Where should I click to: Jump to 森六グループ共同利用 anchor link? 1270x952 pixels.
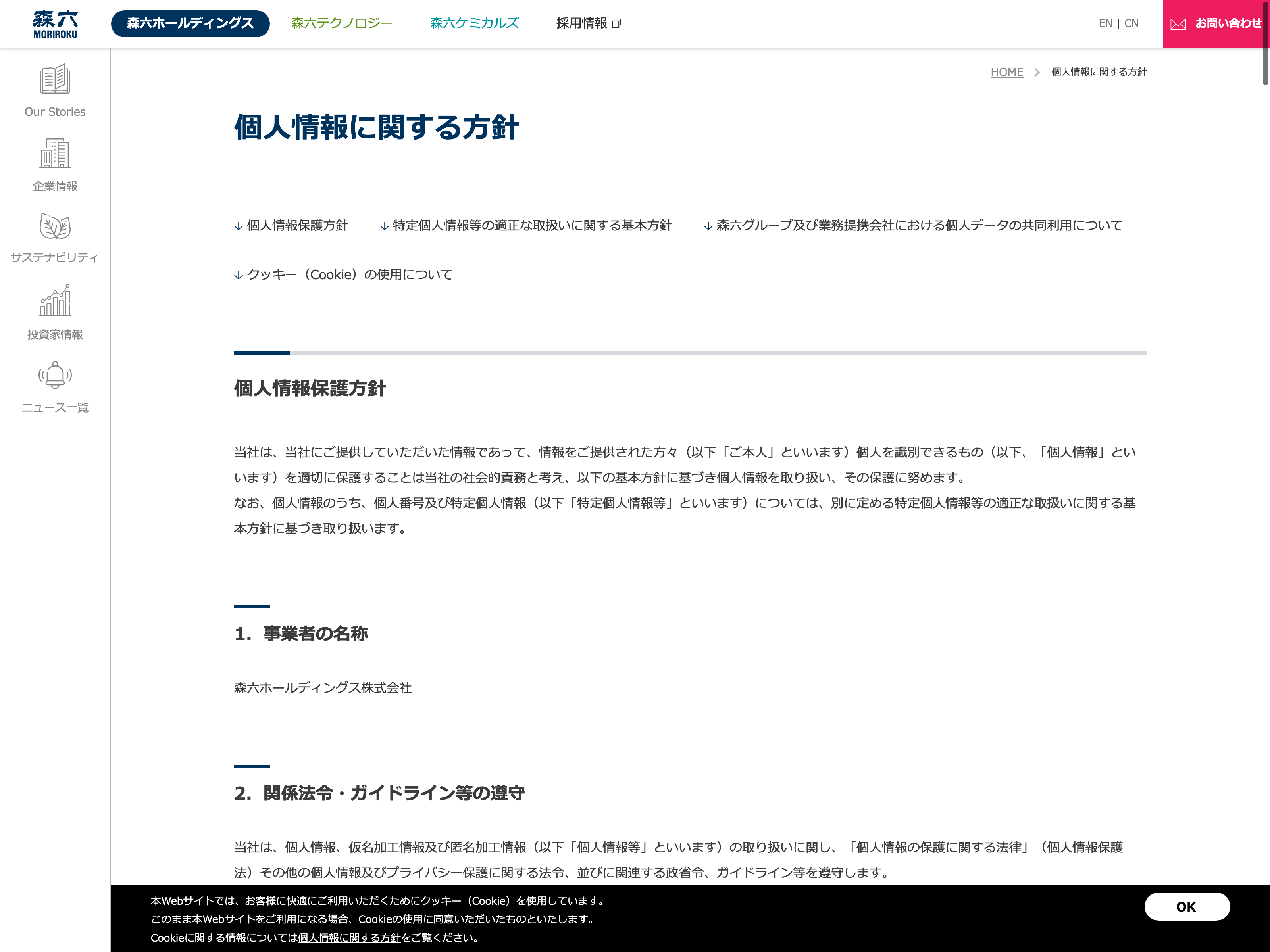pyautogui.click(x=913, y=226)
